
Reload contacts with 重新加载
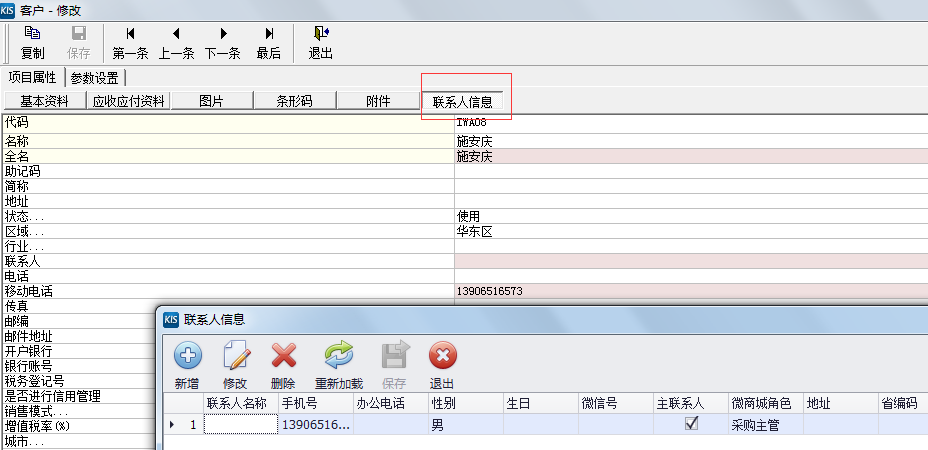pos(338,364)
